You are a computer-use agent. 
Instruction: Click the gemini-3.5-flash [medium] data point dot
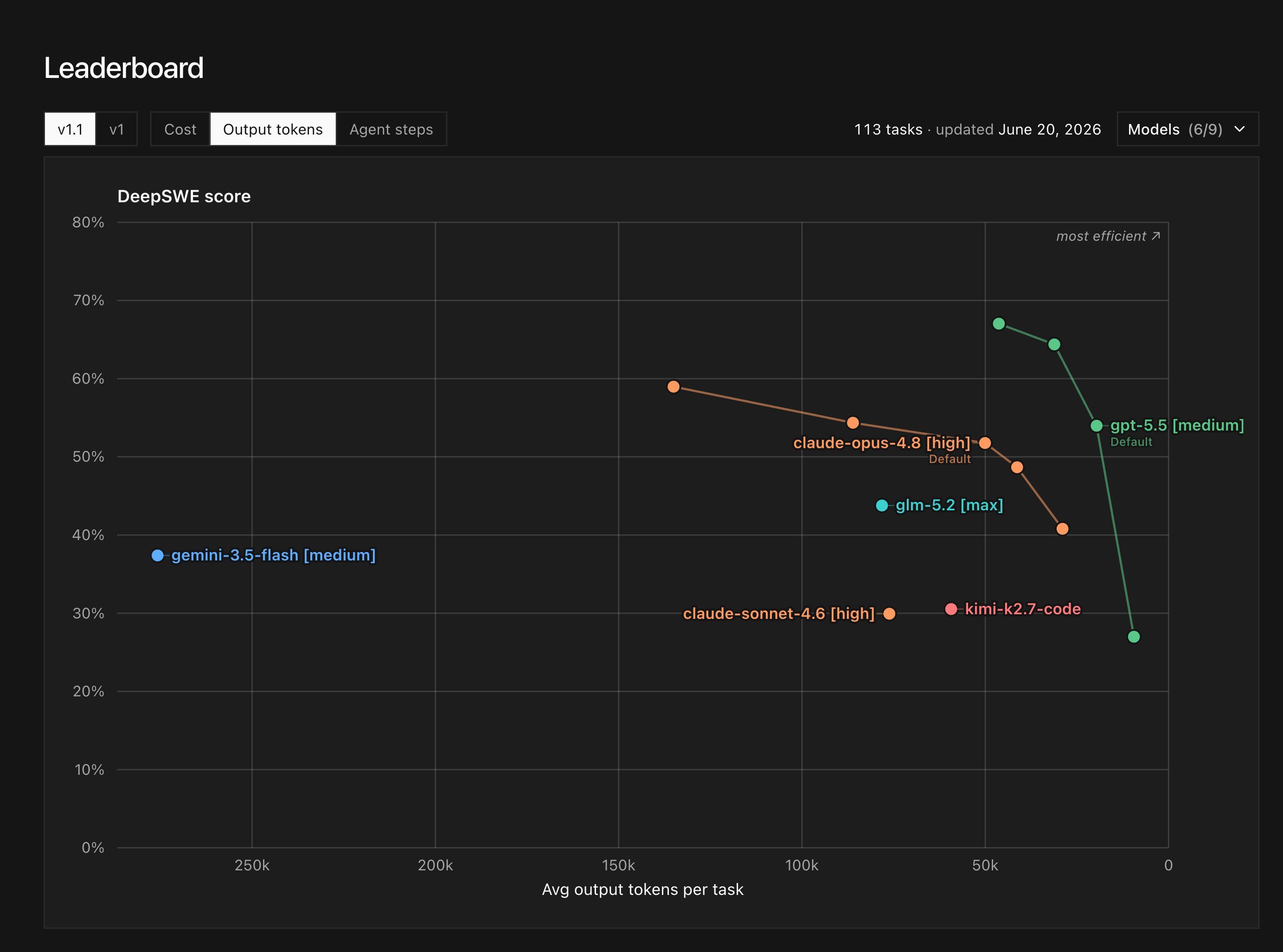(x=157, y=555)
